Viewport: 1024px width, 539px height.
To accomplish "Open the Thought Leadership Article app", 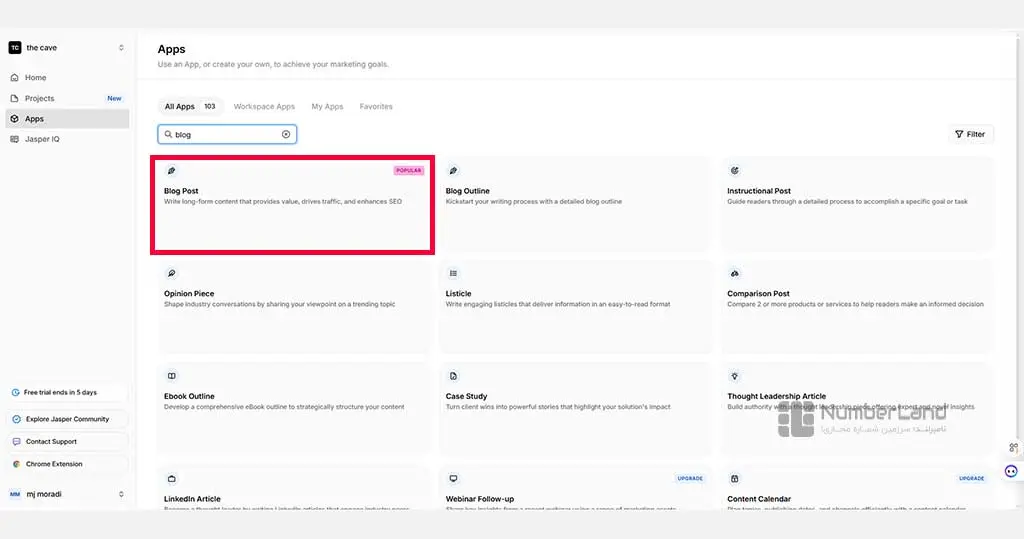I will [x=857, y=409].
